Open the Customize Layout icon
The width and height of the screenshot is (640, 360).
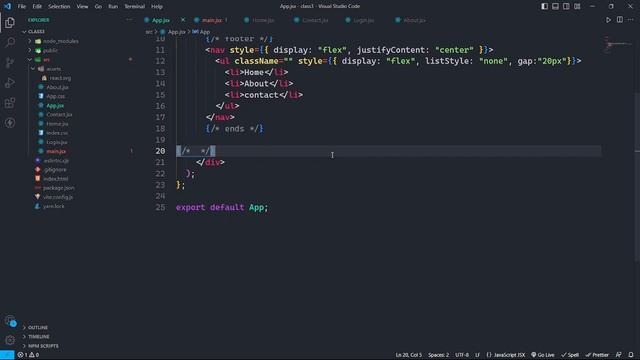pos(577,6)
